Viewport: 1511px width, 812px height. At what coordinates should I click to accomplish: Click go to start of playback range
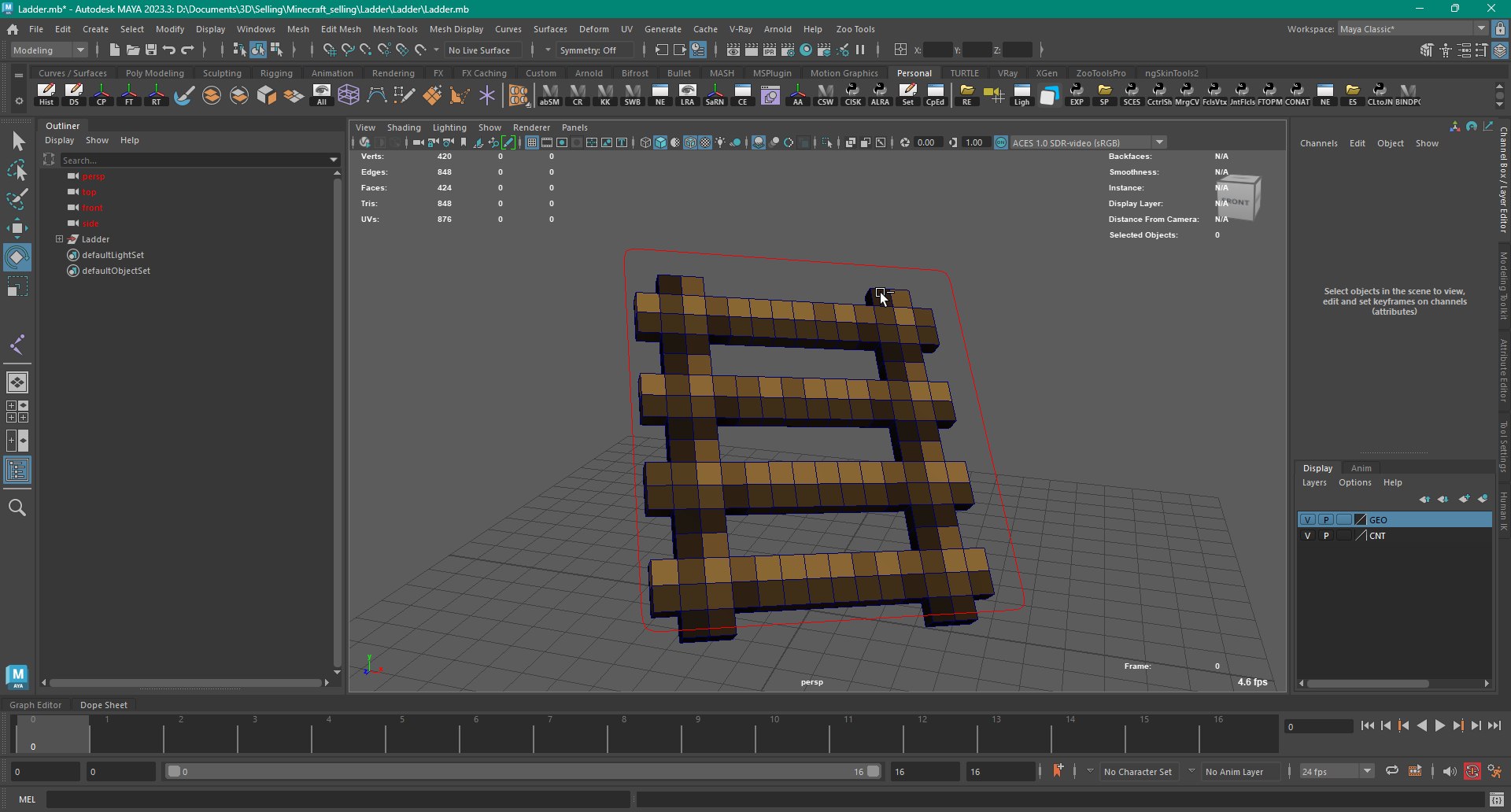coord(1367,726)
